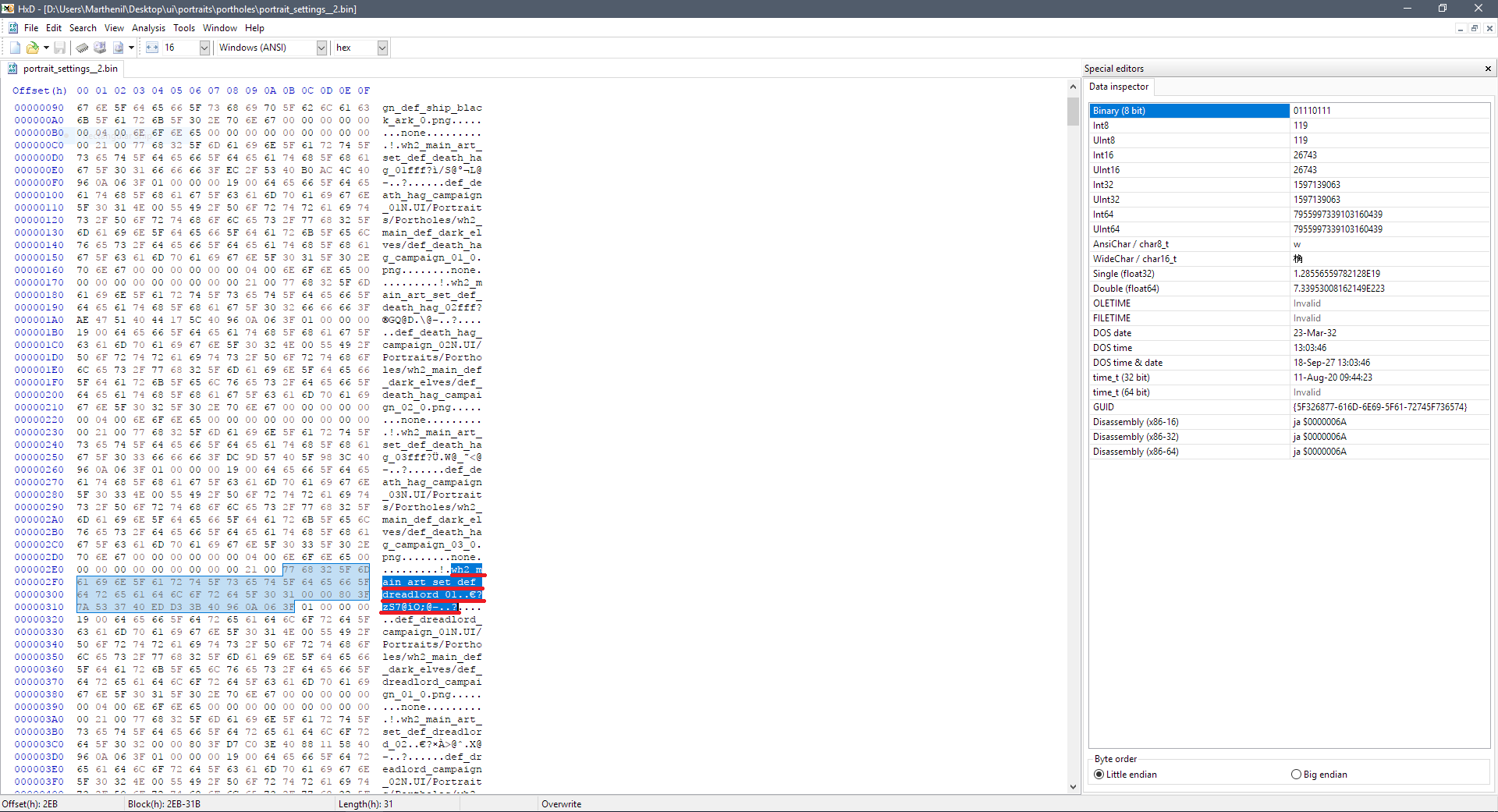Select the OLETIME row
The height and width of the screenshot is (812, 1498).
1289,303
